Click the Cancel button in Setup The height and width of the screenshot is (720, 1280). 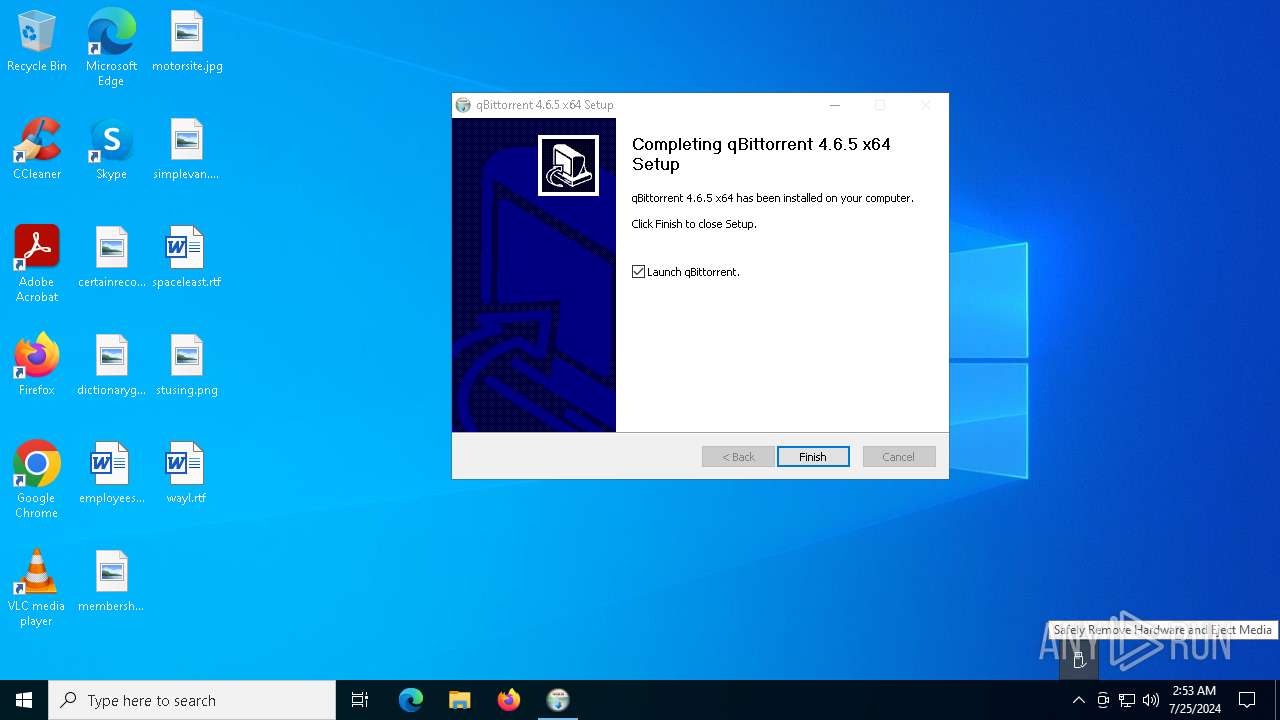click(898, 457)
